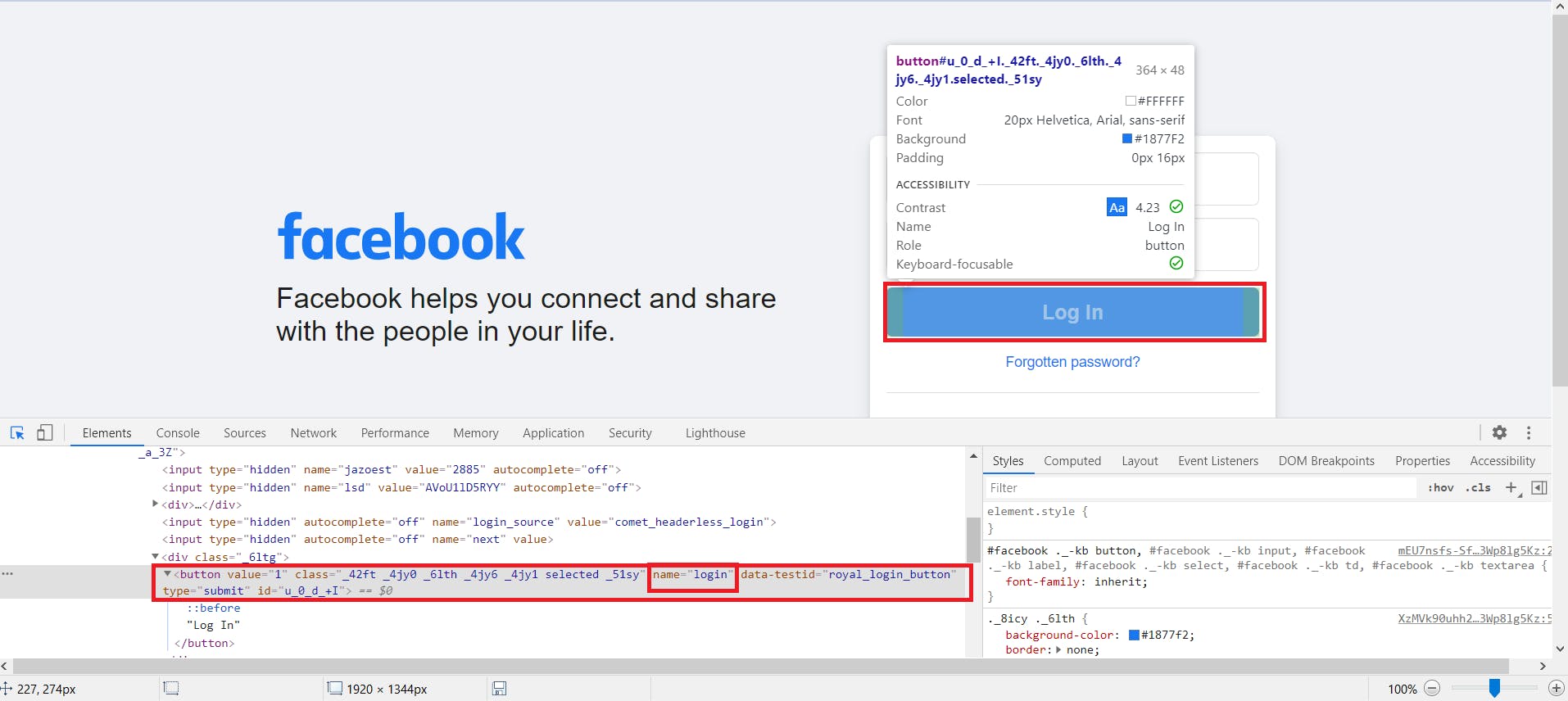Image resolution: width=1568 pixels, height=701 pixels.
Task: Click the crosshair cursor position icon
Action: [7, 688]
